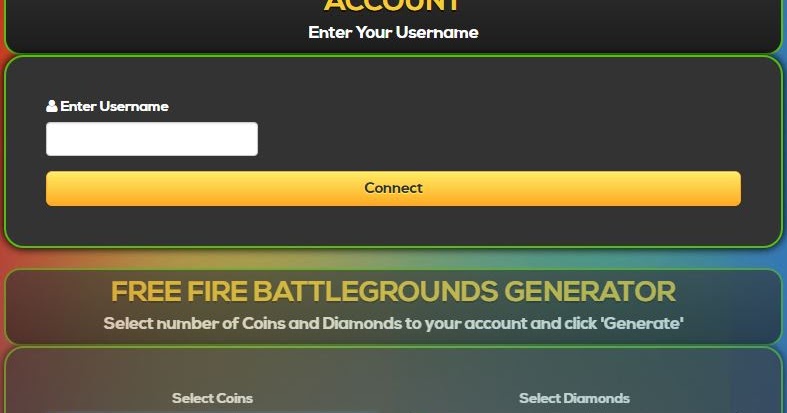
Task: Click the word 'Your' in the top subtitle
Action: 374,33
